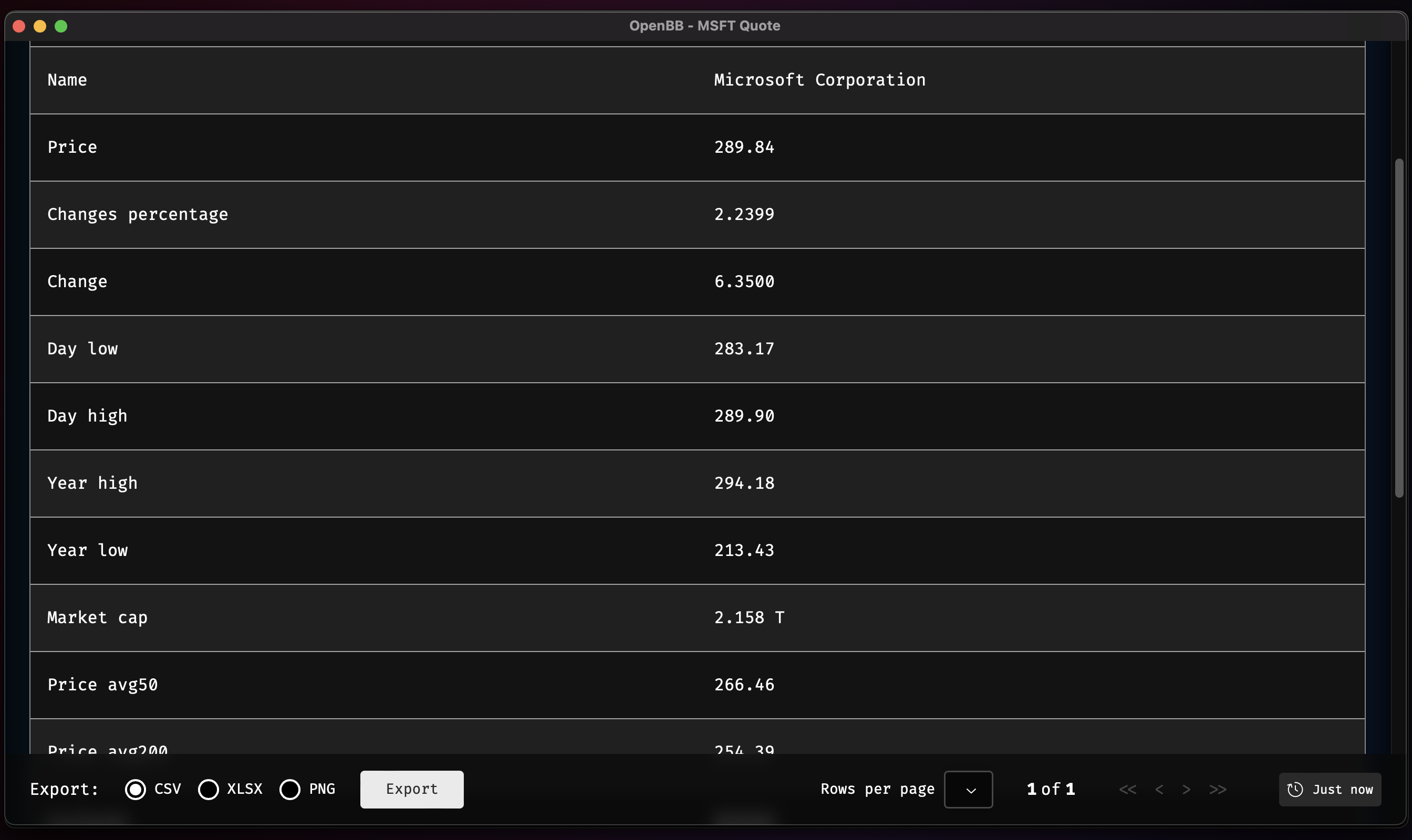
Task: Select the Microsoft Corporation name cell
Action: [819, 80]
